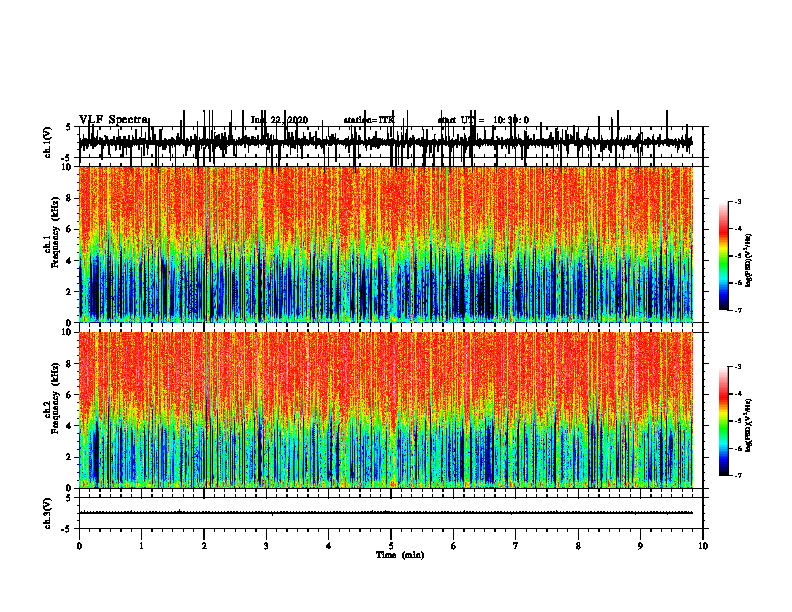The height and width of the screenshot is (612, 792).
Task: Click the '3' minute tick label
Action: coord(266,546)
